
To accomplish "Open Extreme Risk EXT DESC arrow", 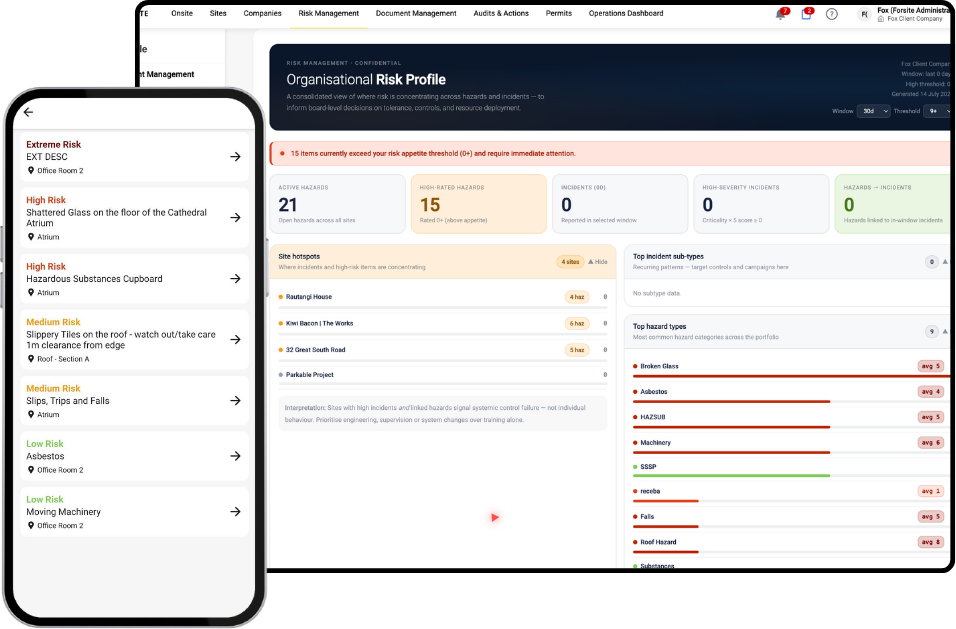I will tap(235, 157).
